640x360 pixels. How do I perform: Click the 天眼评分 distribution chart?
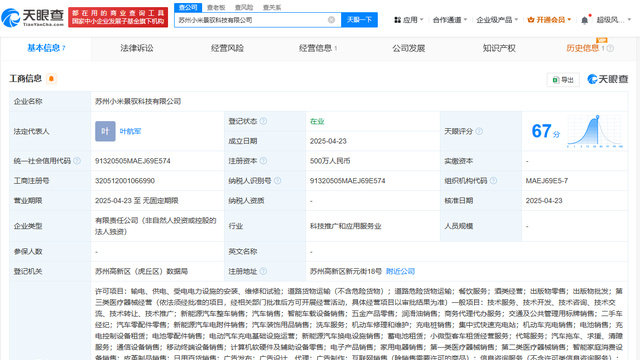(595, 131)
